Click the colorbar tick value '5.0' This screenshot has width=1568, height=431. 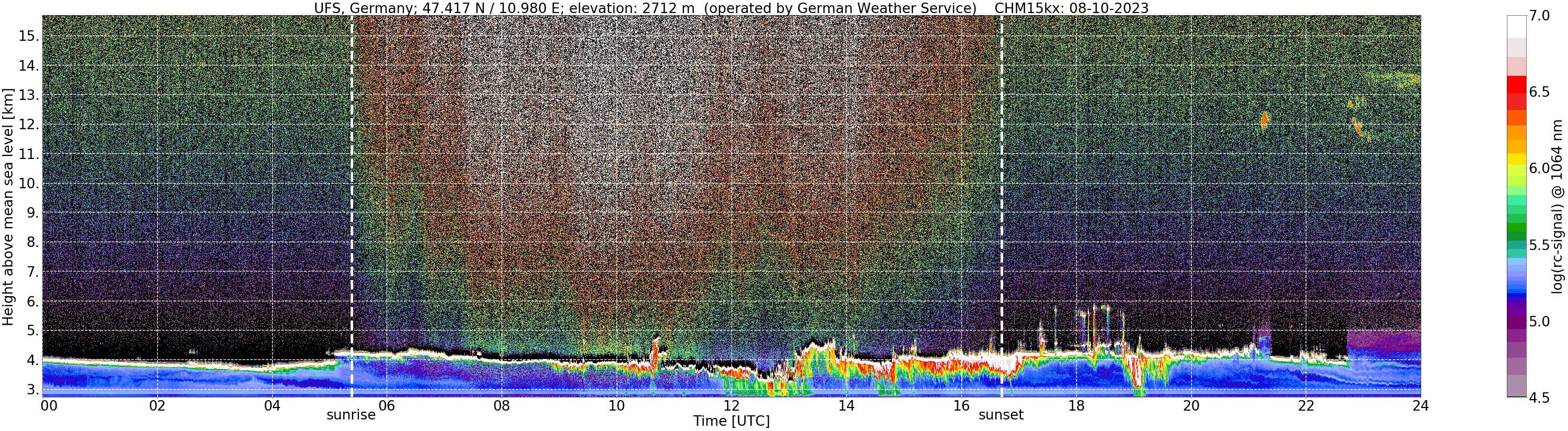[x=1540, y=321]
